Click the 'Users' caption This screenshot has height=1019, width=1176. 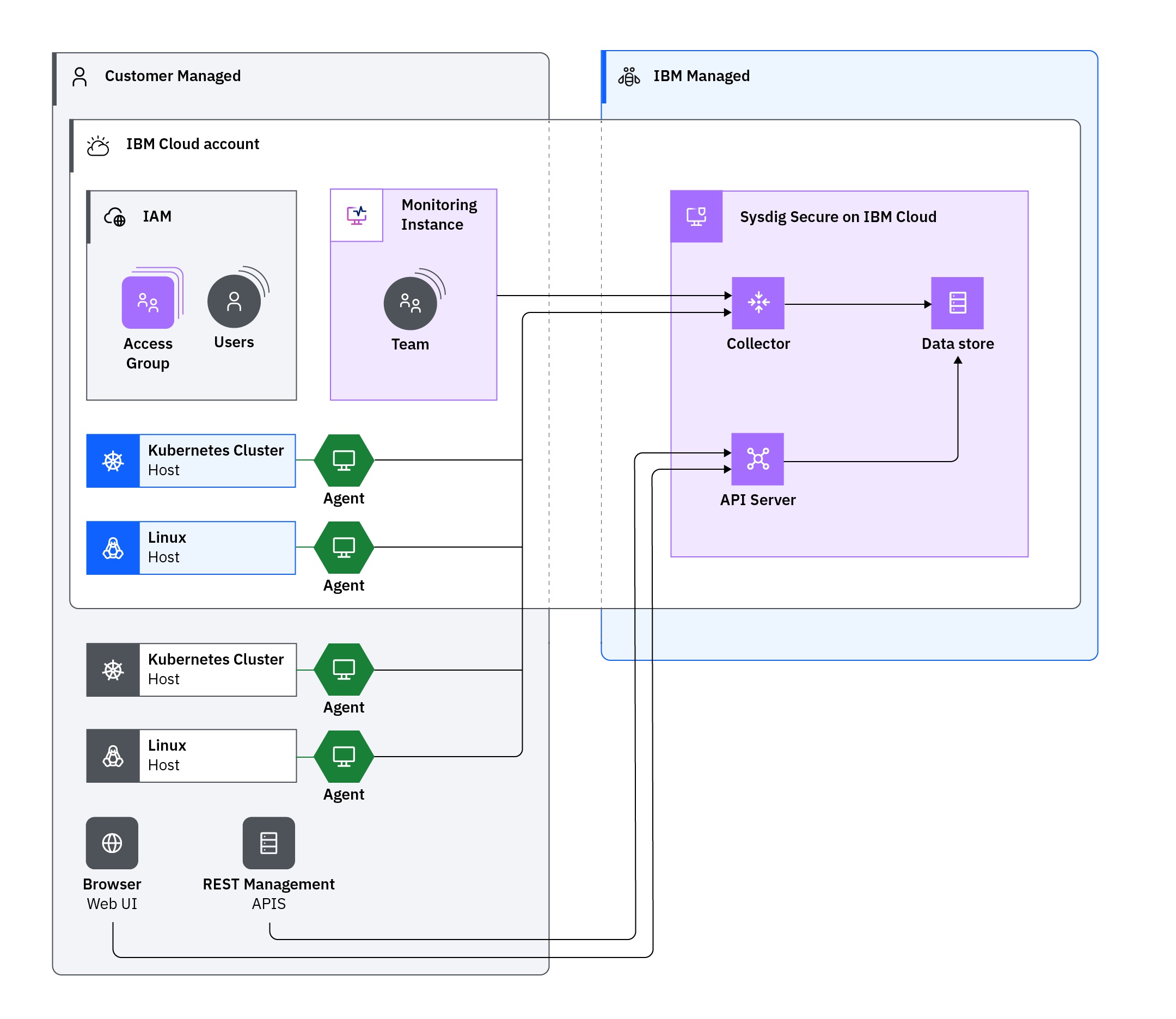pos(234,342)
